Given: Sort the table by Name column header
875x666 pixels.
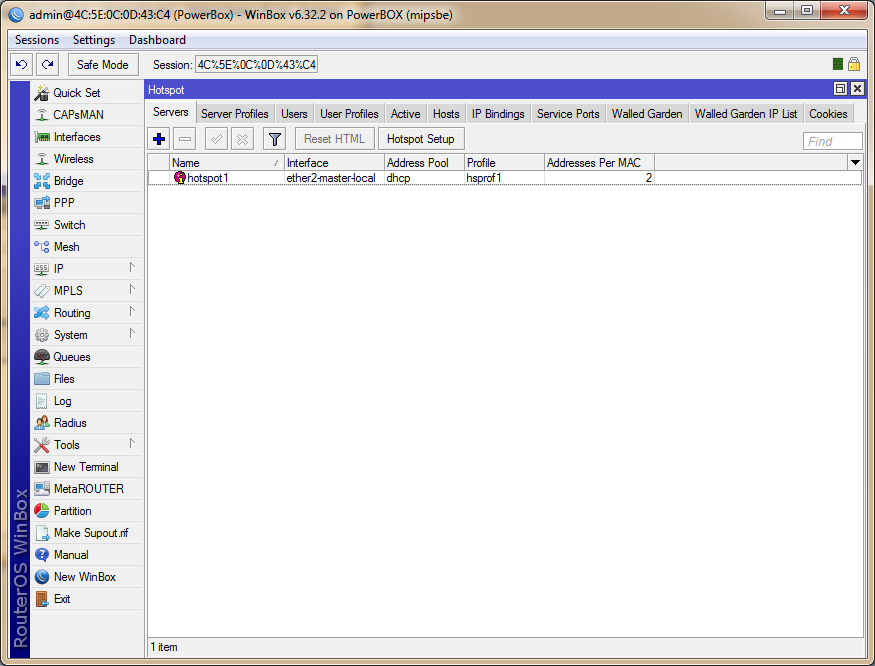Looking at the screenshot, I should (226, 162).
